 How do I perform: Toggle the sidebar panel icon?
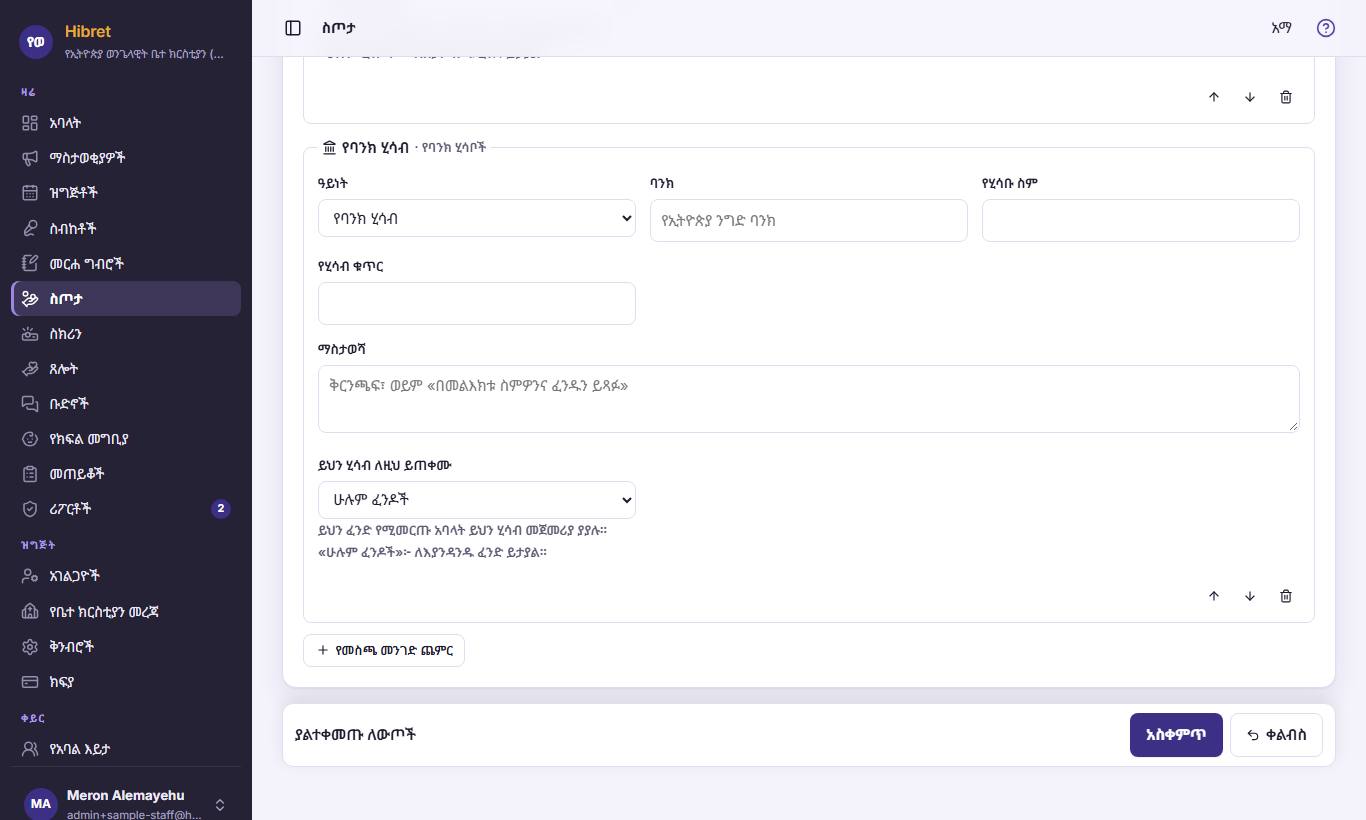pyautogui.click(x=293, y=28)
